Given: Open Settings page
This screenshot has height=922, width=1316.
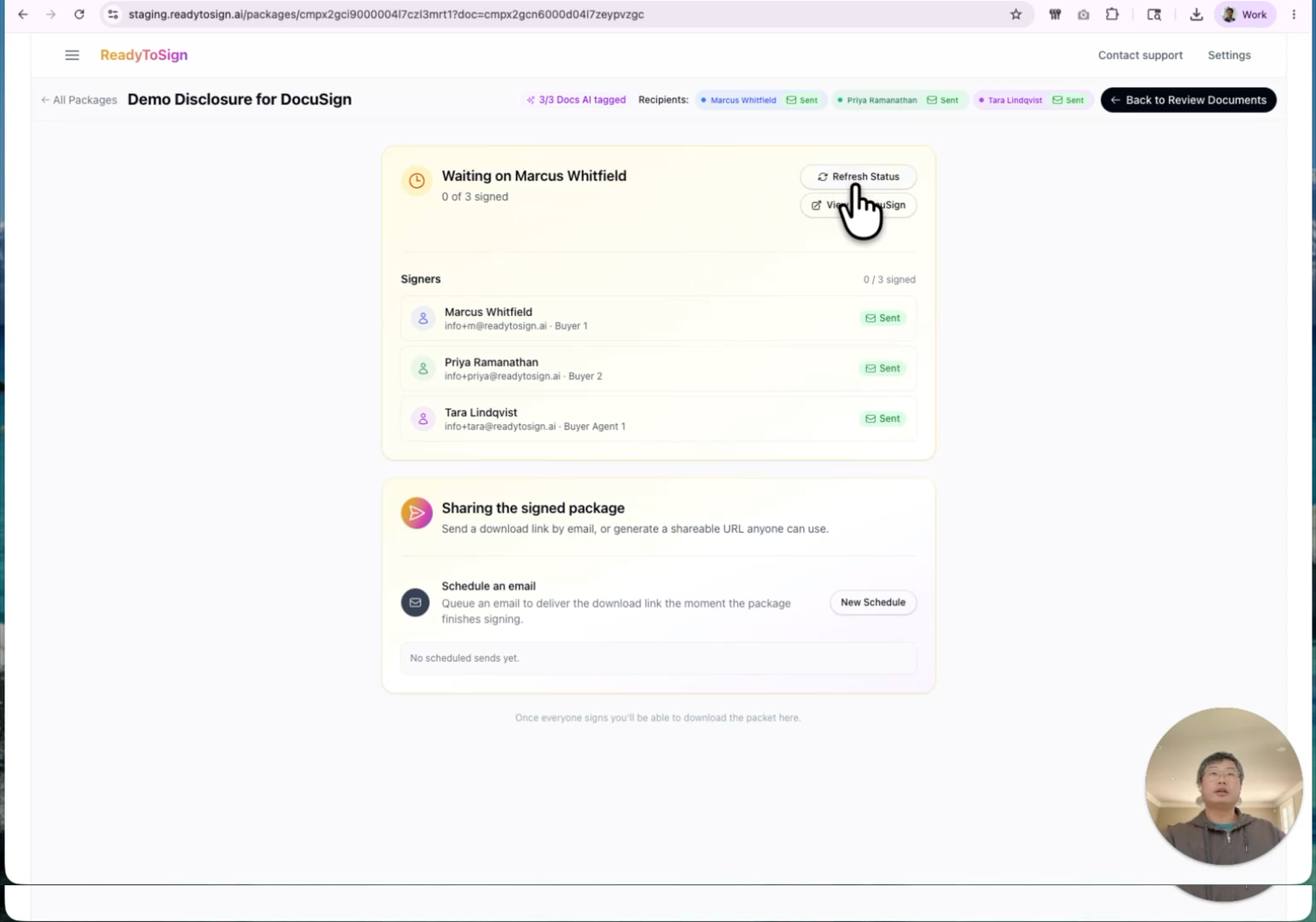Looking at the screenshot, I should [x=1229, y=55].
